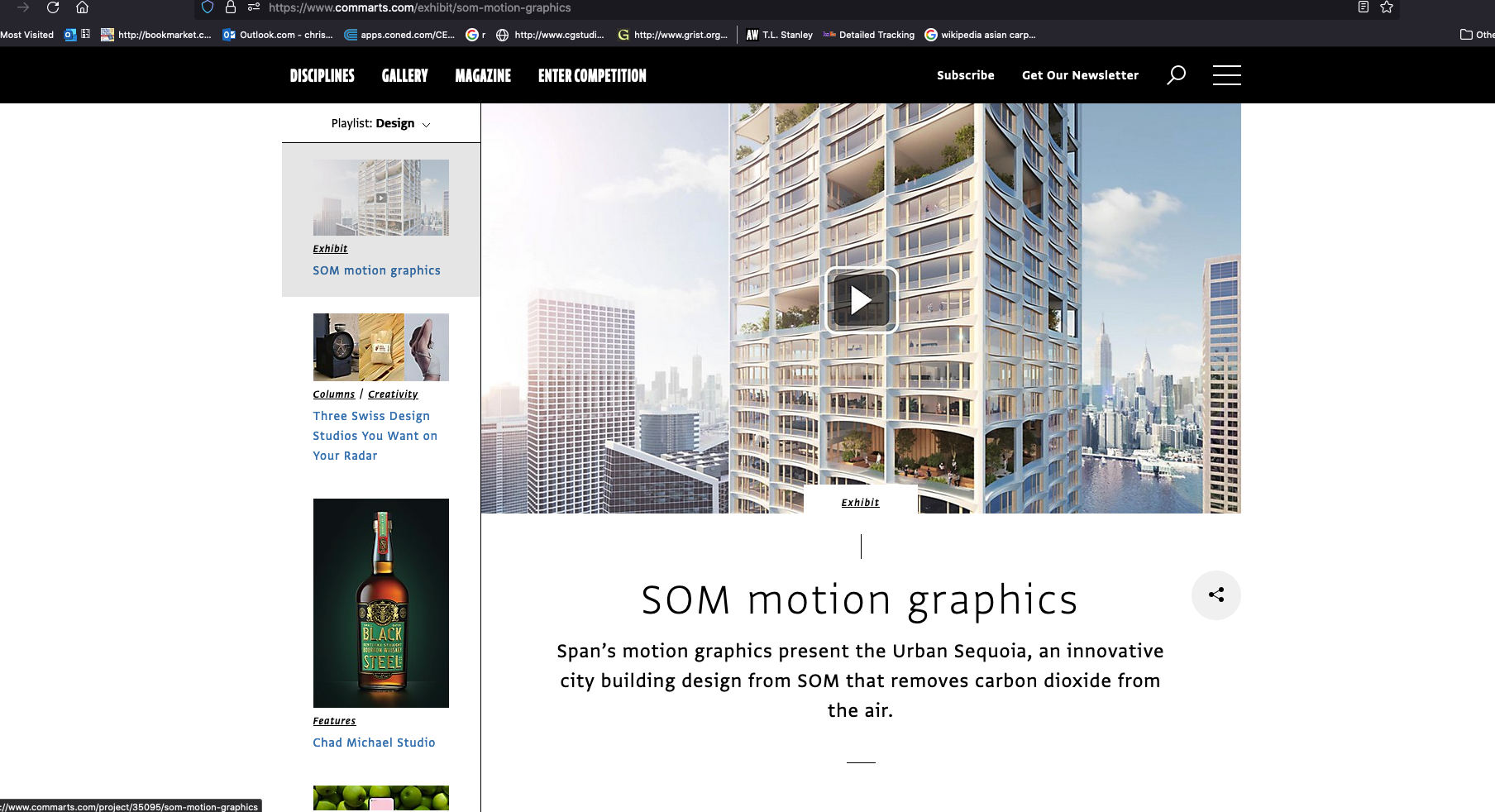1495x812 pixels.
Task: Play the SOM motion graphics video
Action: [x=861, y=300]
